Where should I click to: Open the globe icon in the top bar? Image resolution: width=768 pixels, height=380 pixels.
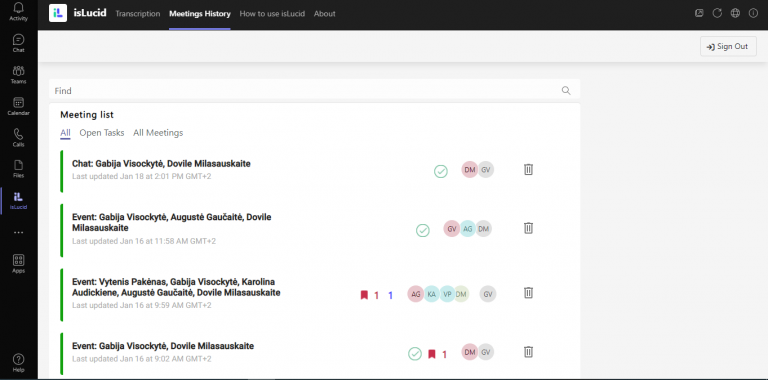click(x=735, y=14)
